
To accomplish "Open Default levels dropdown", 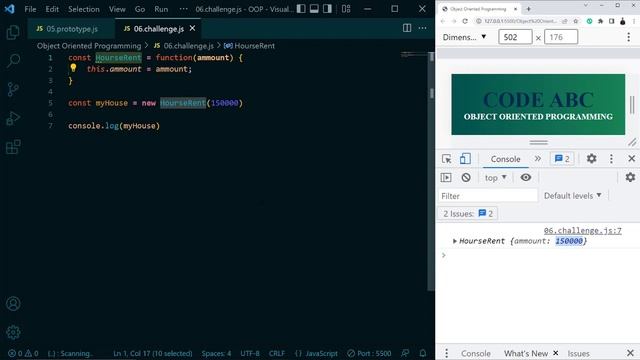I will coord(573,196).
